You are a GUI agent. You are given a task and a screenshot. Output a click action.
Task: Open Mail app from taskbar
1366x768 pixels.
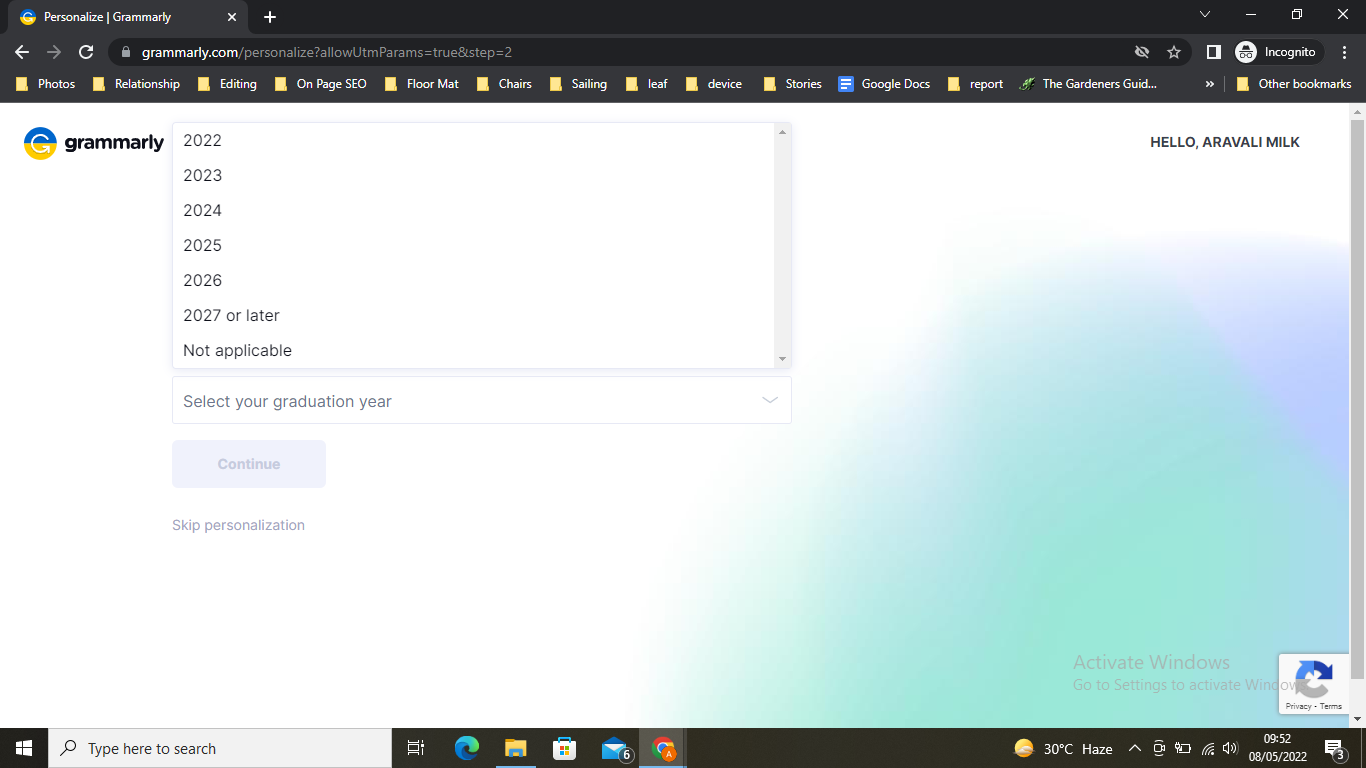[x=615, y=748]
